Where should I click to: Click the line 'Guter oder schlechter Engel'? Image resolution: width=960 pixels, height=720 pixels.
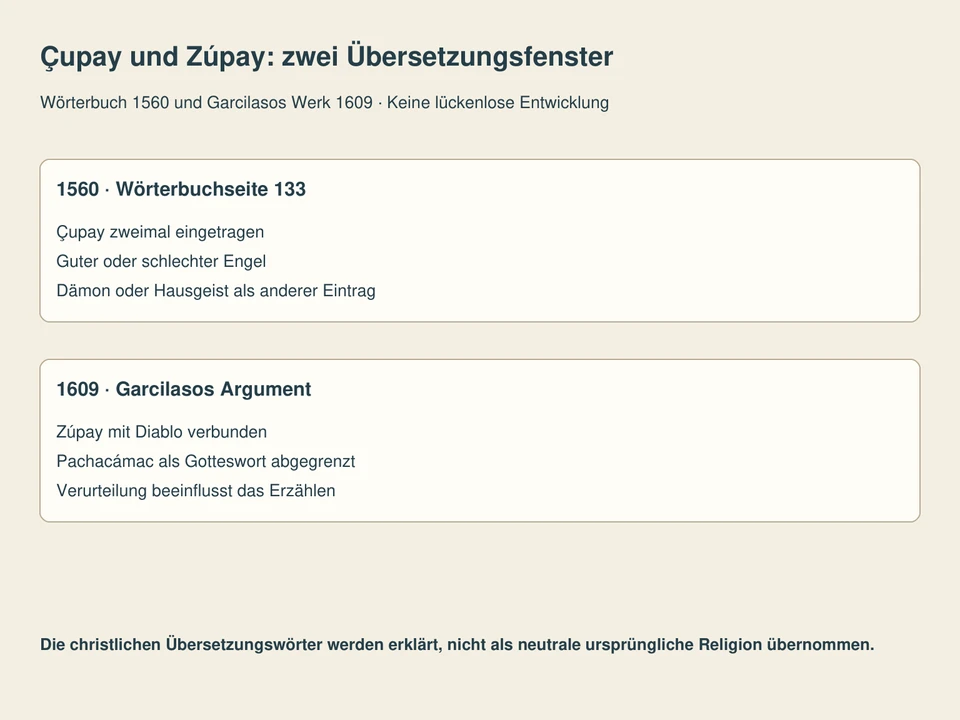click(x=161, y=261)
